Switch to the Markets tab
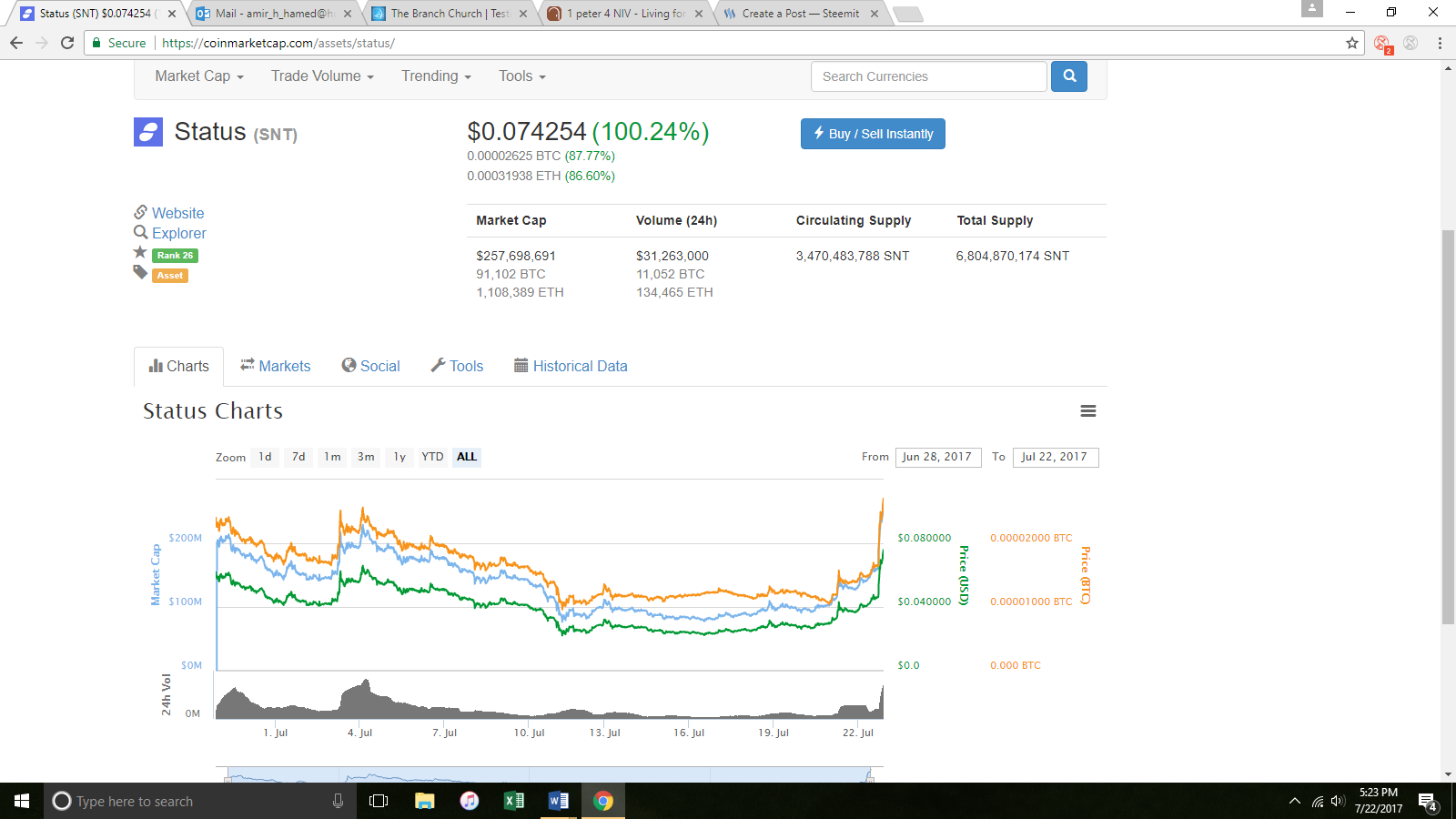 pyautogui.click(x=275, y=366)
